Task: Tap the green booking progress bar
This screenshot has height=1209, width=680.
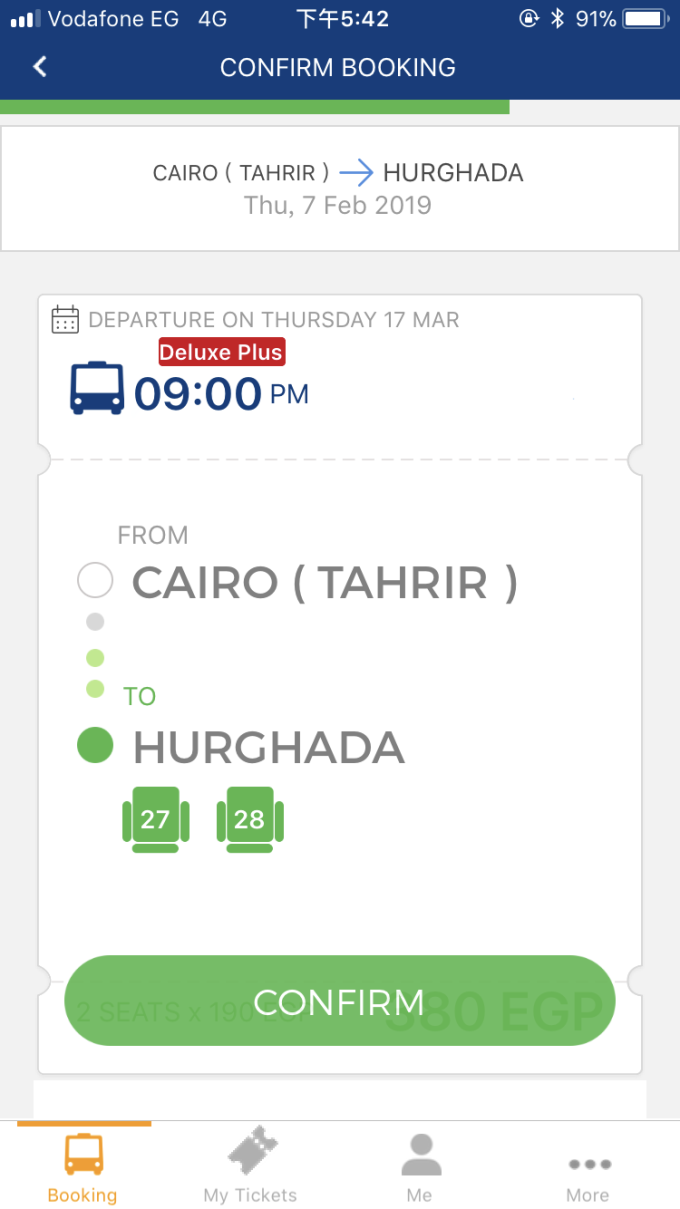Action: (254, 107)
